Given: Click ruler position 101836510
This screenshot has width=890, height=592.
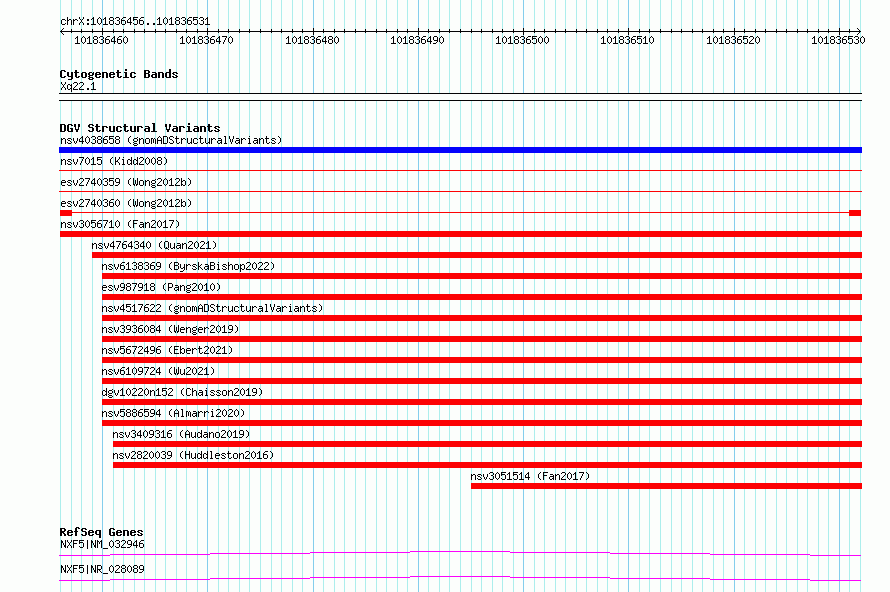Looking at the screenshot, I should [x=627, y=40].
